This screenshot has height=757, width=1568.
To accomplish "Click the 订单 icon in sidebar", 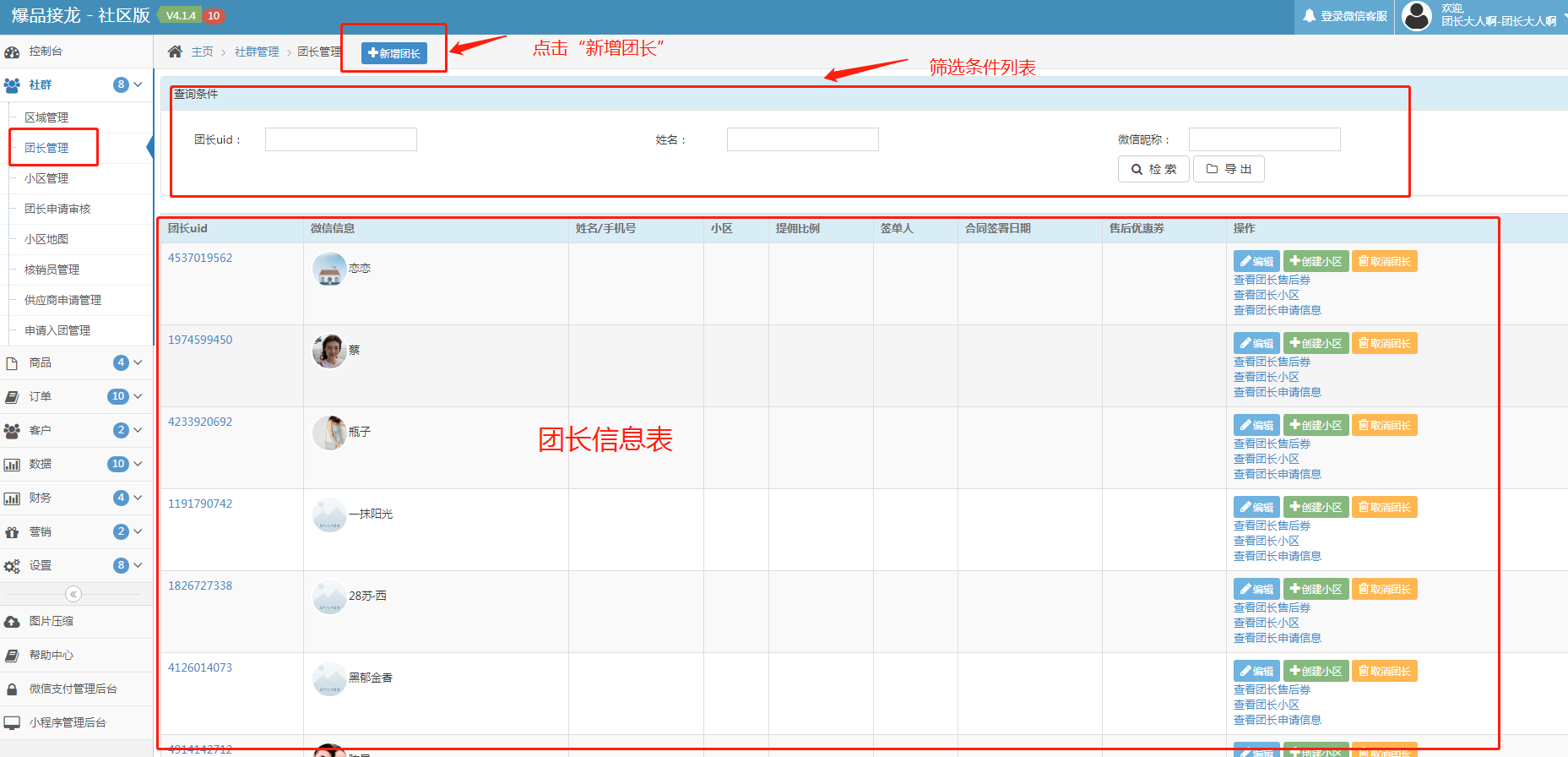I will tap(12, 397).
